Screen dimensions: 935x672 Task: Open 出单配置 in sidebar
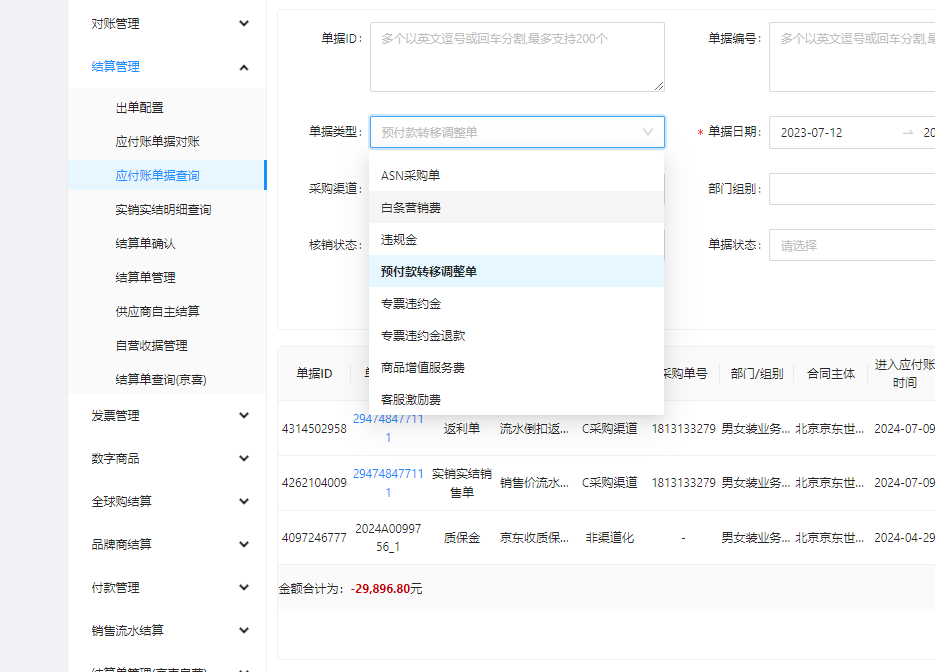139,108
